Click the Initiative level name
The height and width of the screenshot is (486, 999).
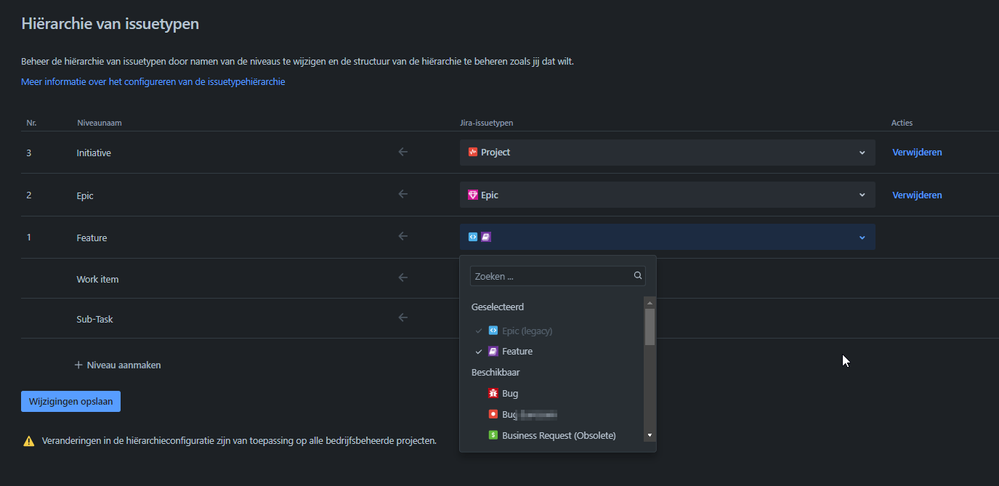pyautogui.click(x=94, y=153)
